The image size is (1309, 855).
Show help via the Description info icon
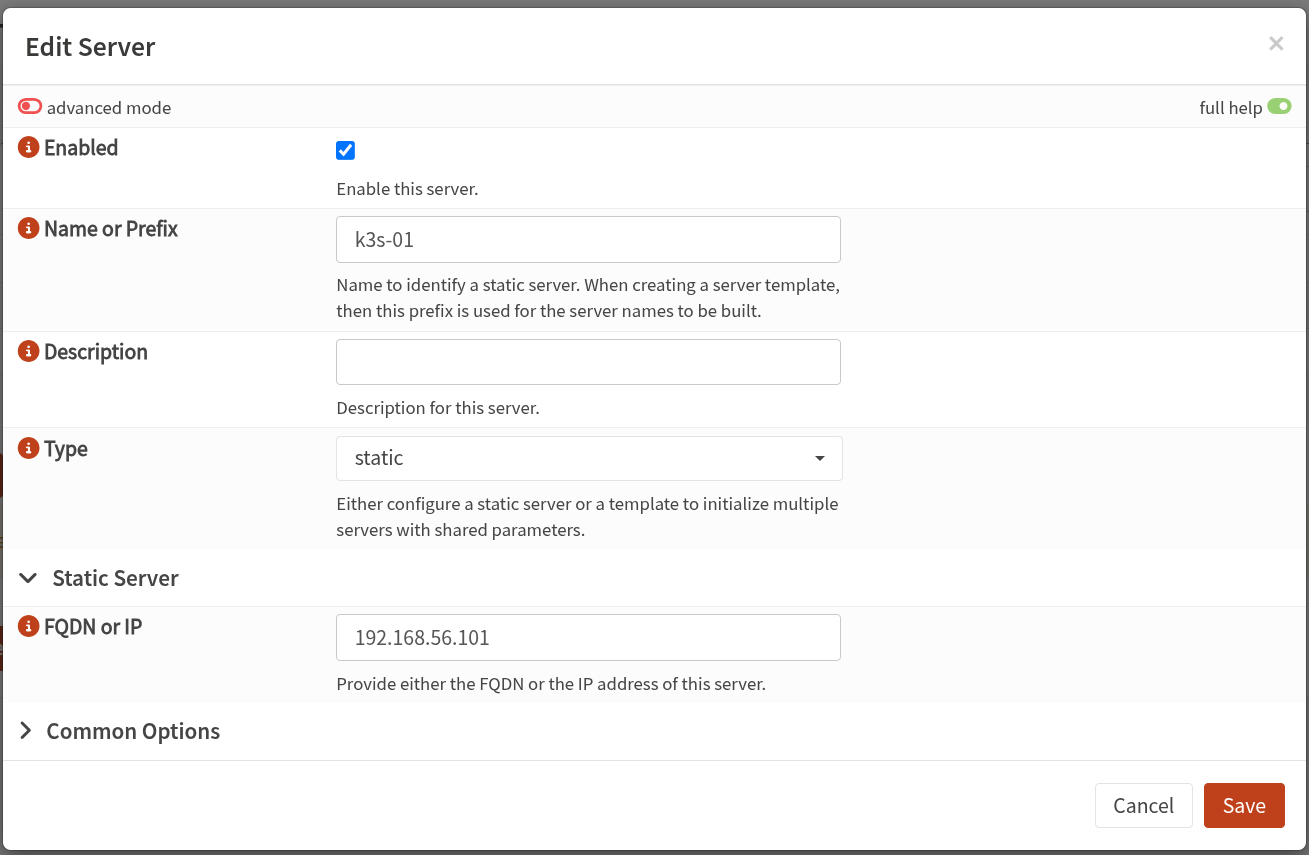(x=29, y=352)
